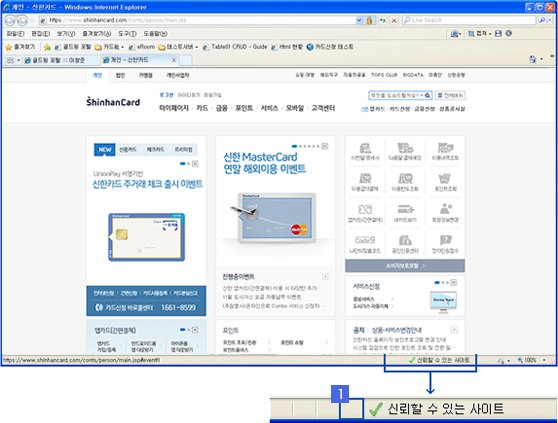Select the 가맹점 site section tab
558x423 pixels.
146,75
